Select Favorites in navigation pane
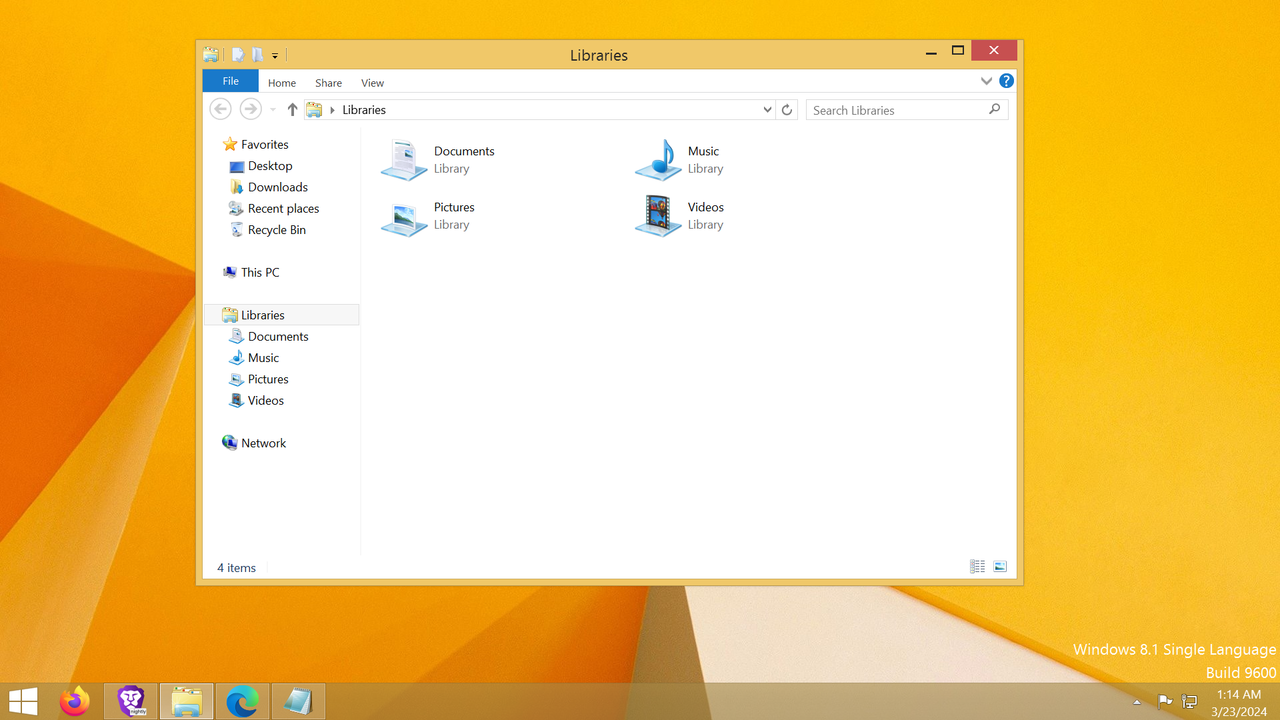 (256, 144)
